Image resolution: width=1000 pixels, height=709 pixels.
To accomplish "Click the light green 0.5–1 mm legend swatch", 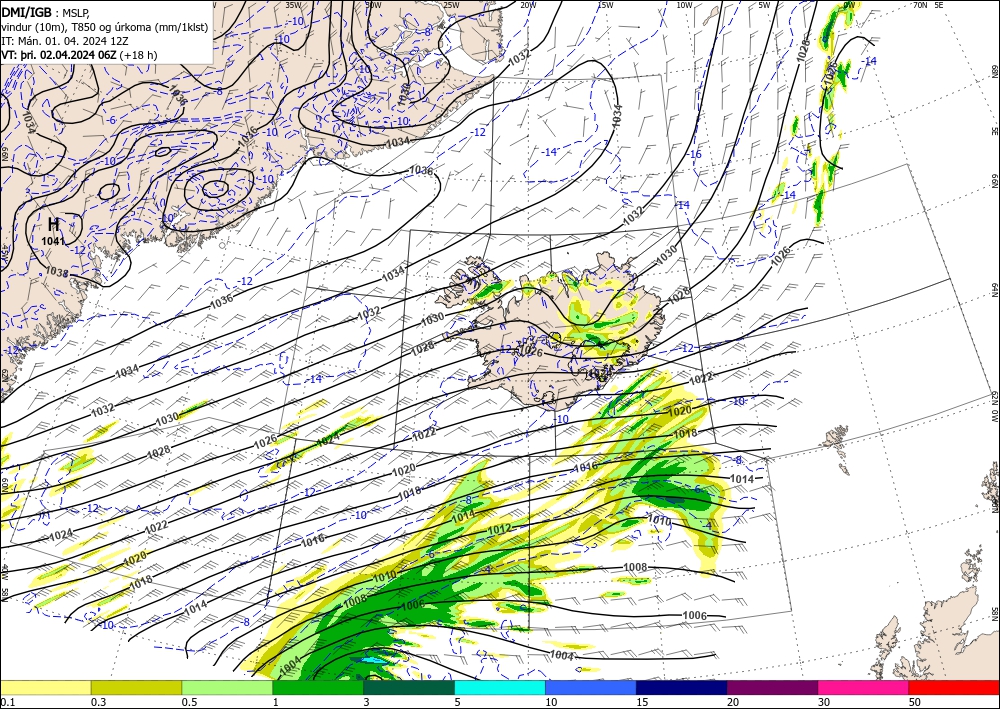I will 227,687.
